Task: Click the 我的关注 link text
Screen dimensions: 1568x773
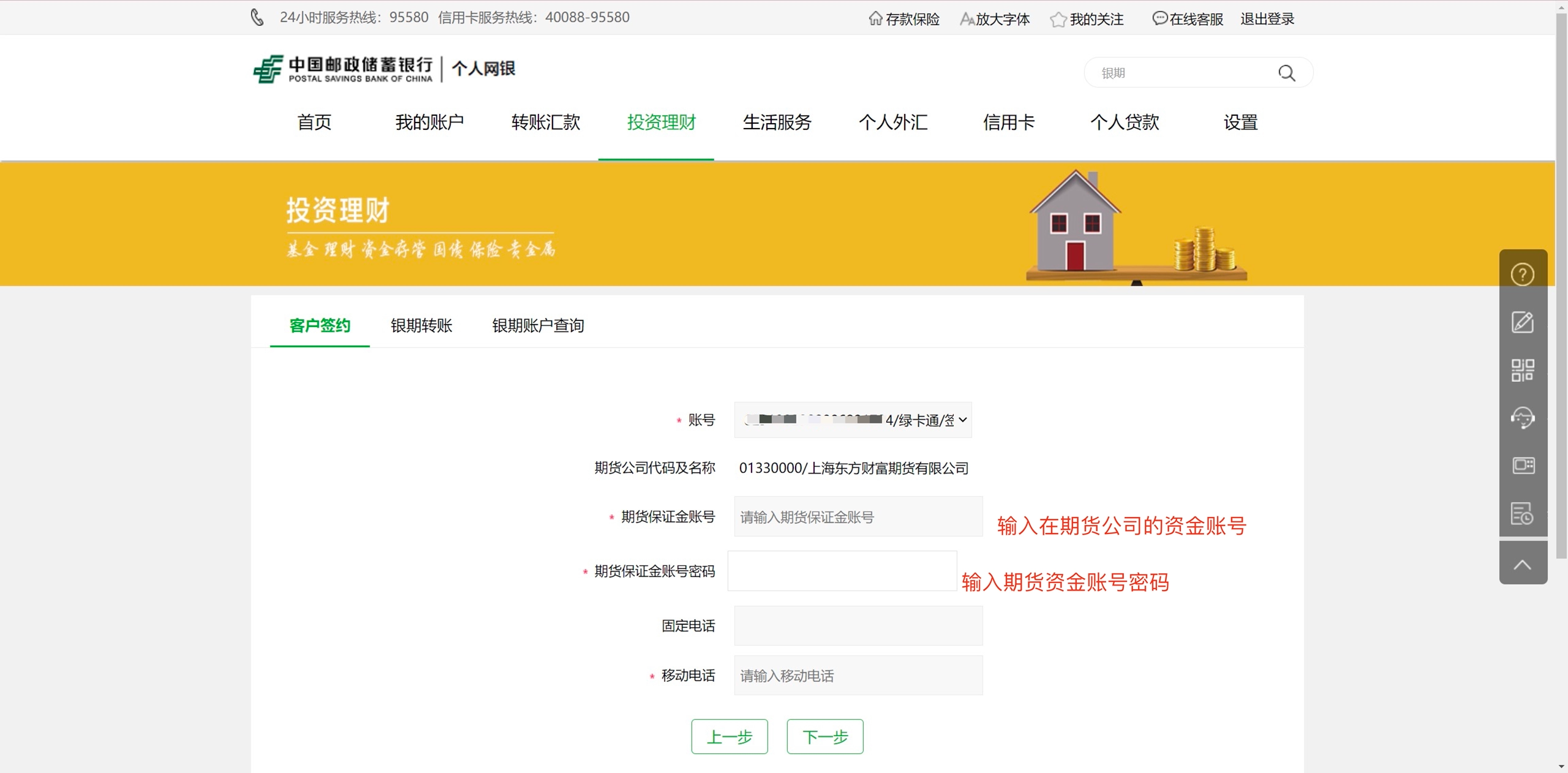Action: click(x=1096, y=20)
